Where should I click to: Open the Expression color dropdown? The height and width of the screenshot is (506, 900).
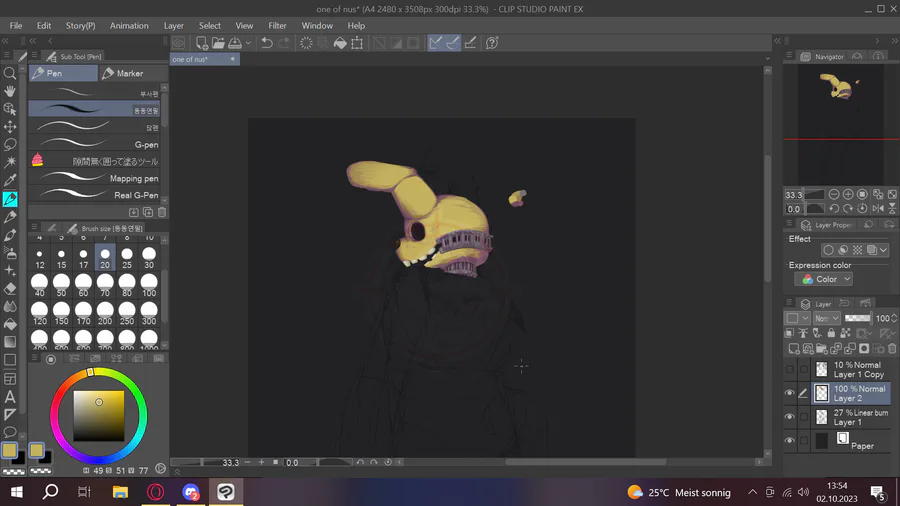pyautogui.click(x=824, y=279)
